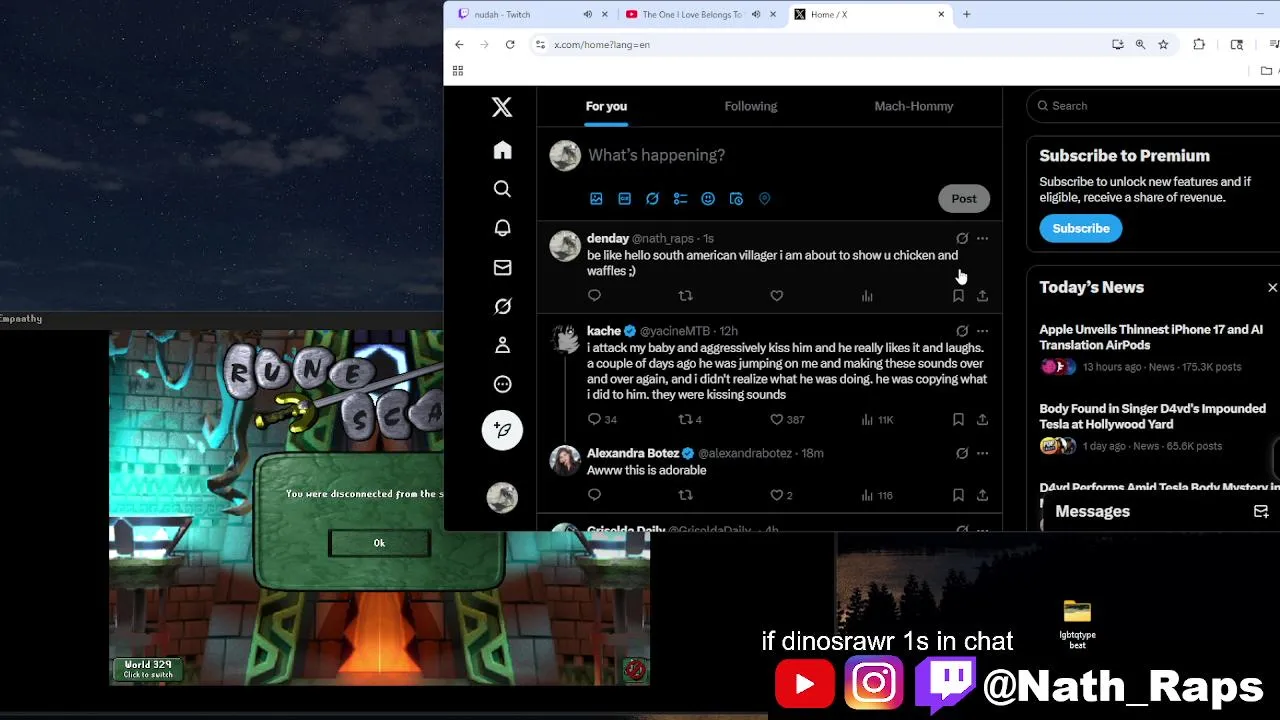Share Alexandra Botez's post
The image size is (1280, 720).
(x=982, y=495)
